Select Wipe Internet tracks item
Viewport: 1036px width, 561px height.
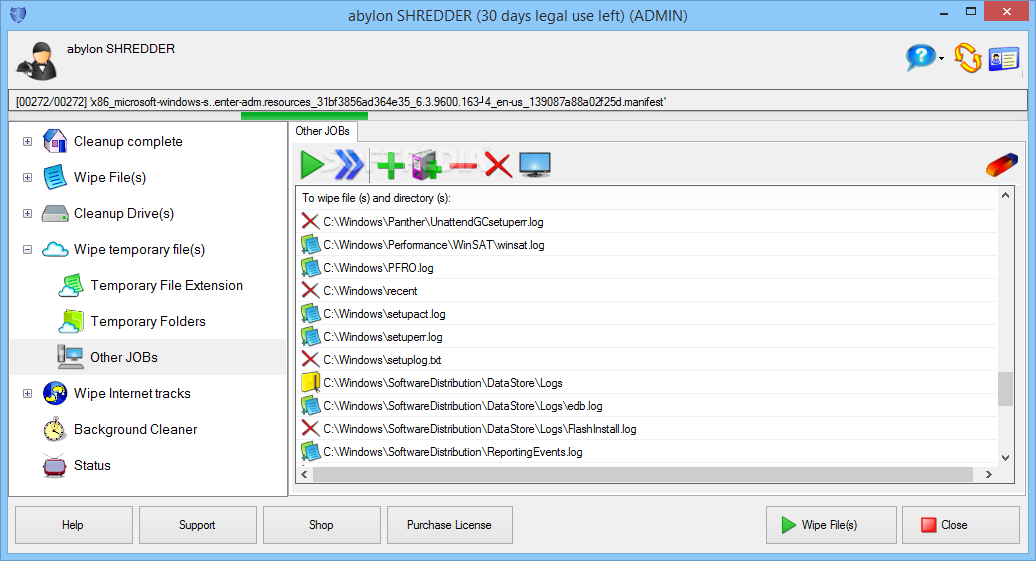coord(132,393)
